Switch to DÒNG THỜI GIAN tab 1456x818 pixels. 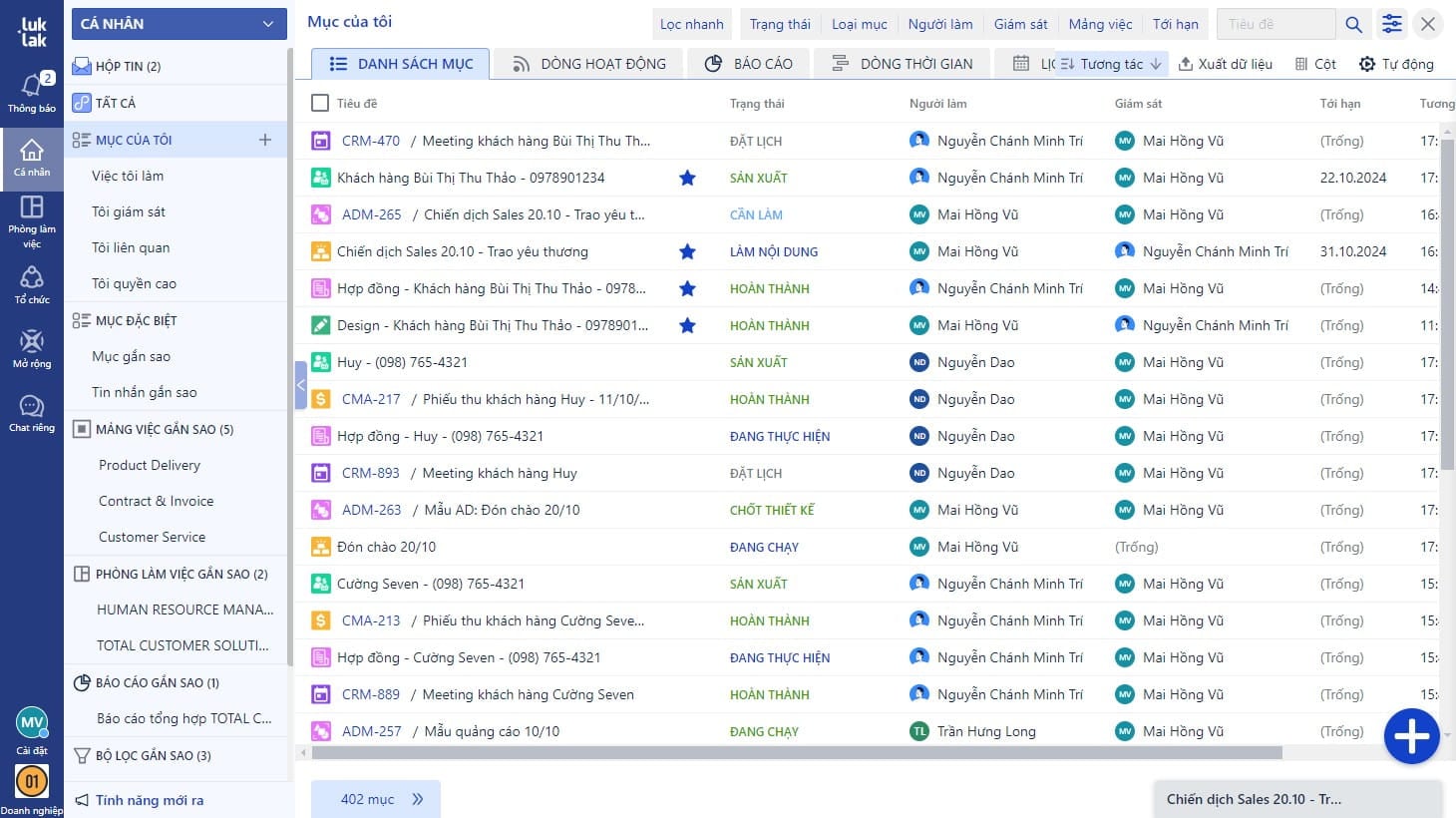(903, 64)
